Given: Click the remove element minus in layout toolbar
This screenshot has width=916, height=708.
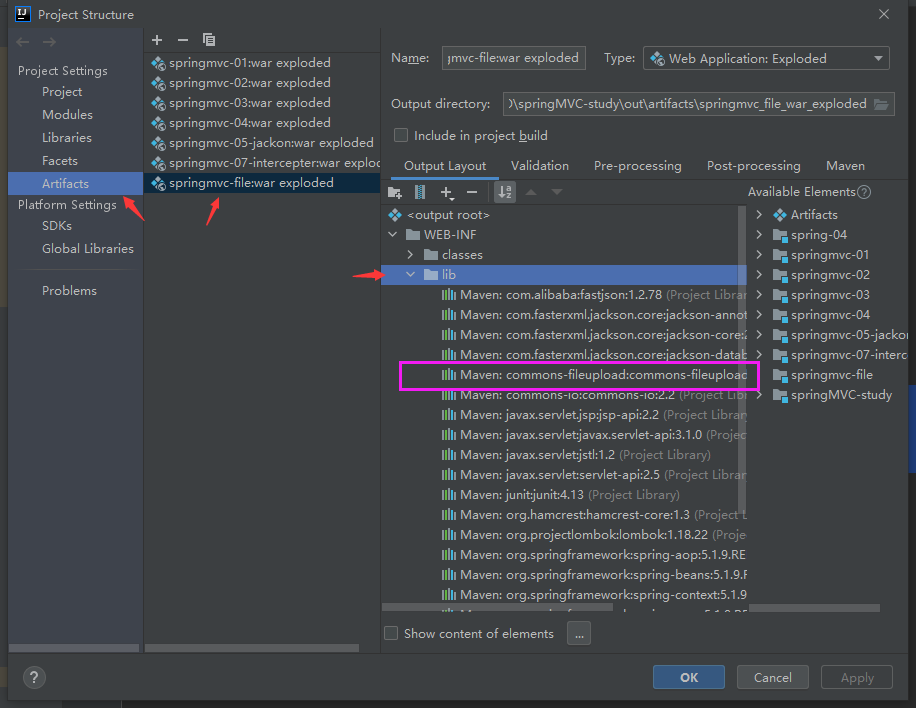Looking at the screenshot, I should tap(472, 192).
